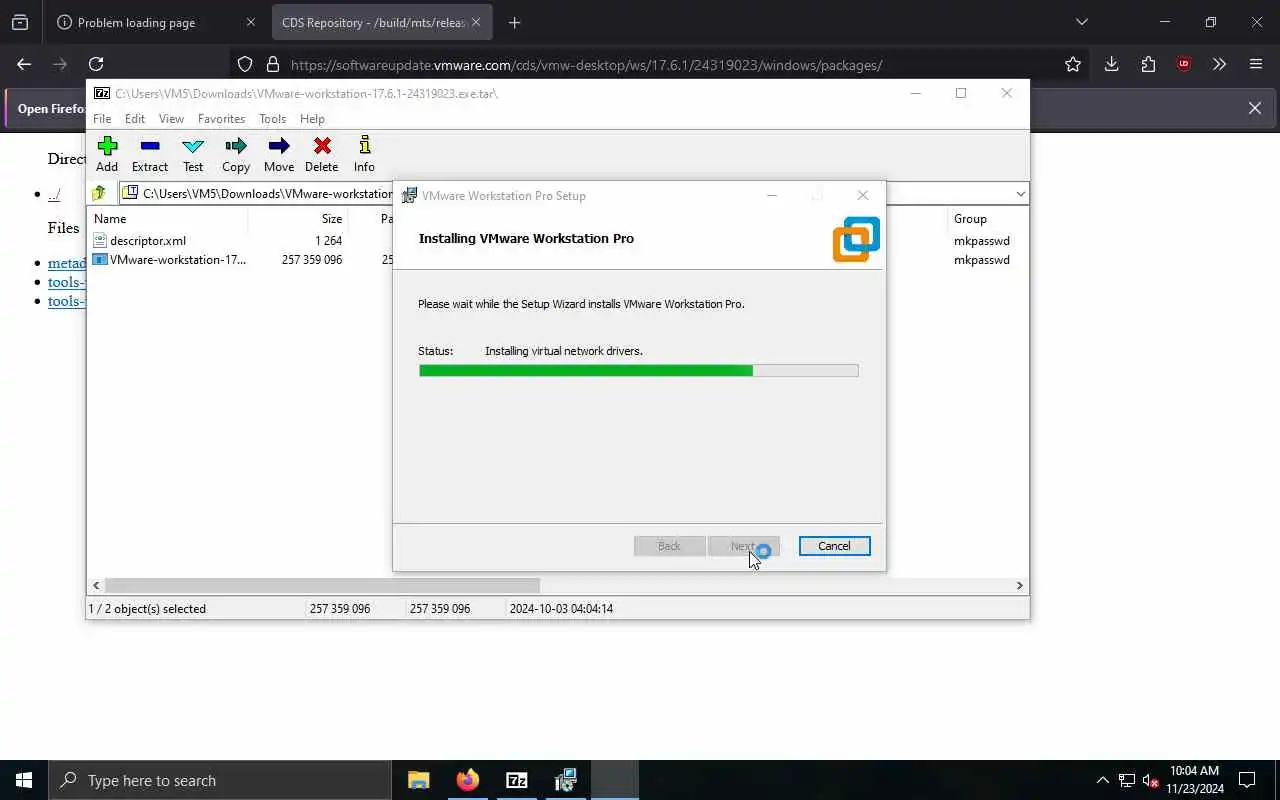Bookmark this page with star icon
Viewport: 1280px width, 800px height.
tap(1073, 65)
